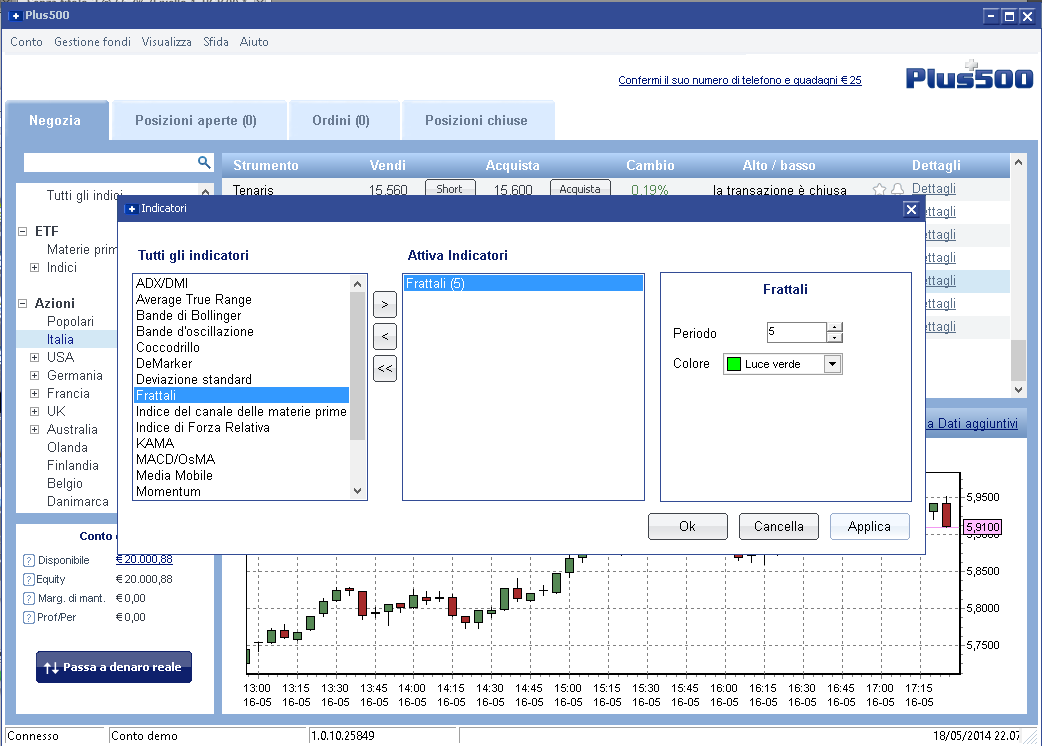This screenshot has height=746, width=1042.
Task: Select Frattali (5) in active indicators
Action: click(x=524, y=284)
